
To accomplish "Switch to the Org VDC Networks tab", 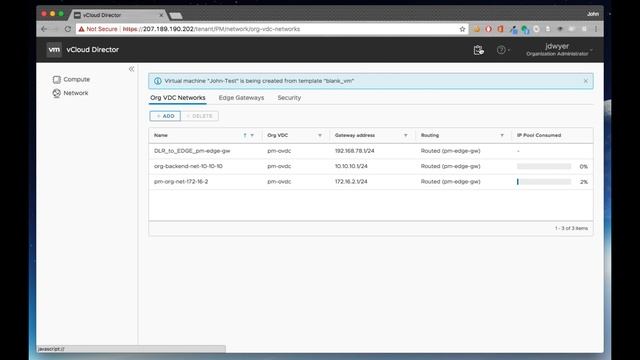I will tap(178, 98).
